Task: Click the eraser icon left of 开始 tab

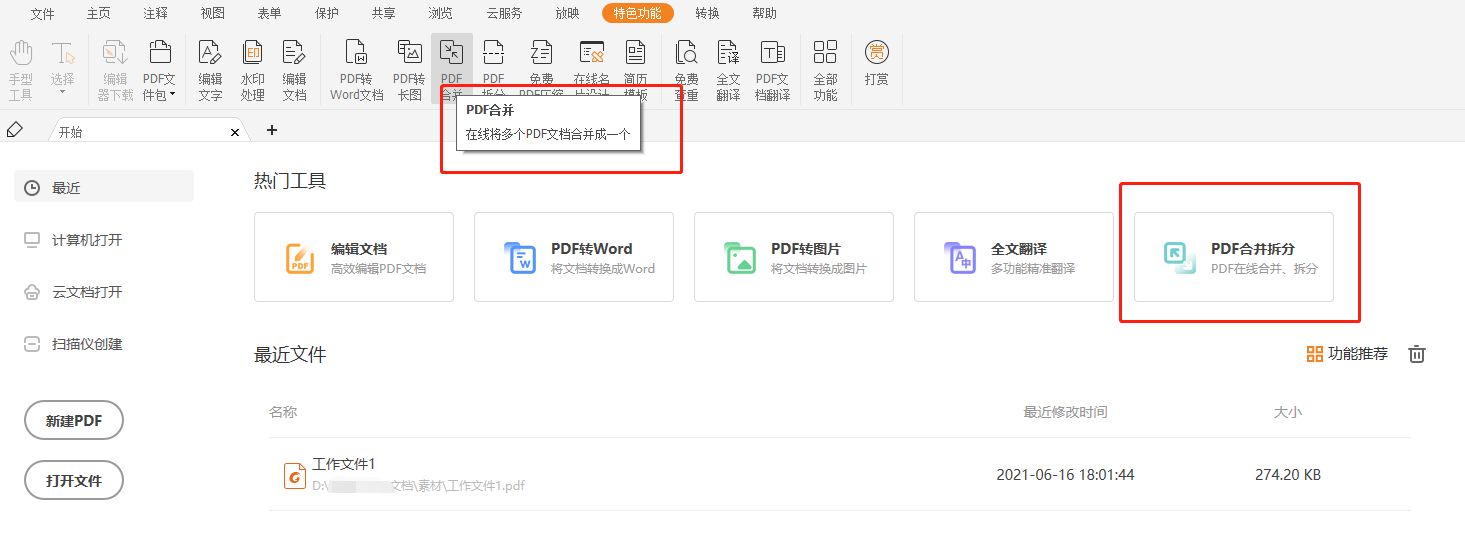Action: tap(14, 130)
